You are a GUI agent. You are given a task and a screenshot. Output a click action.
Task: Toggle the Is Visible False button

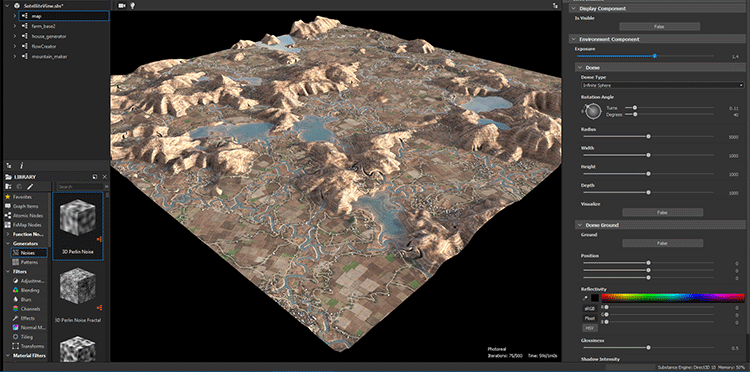click(659, 27)
